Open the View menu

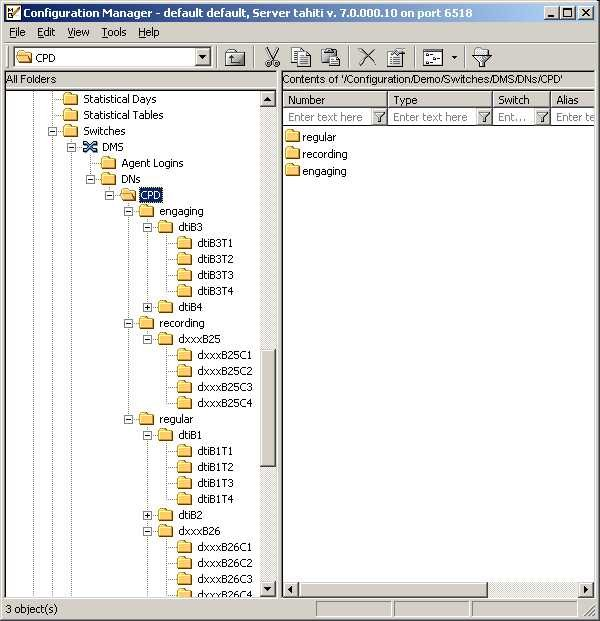78,32
